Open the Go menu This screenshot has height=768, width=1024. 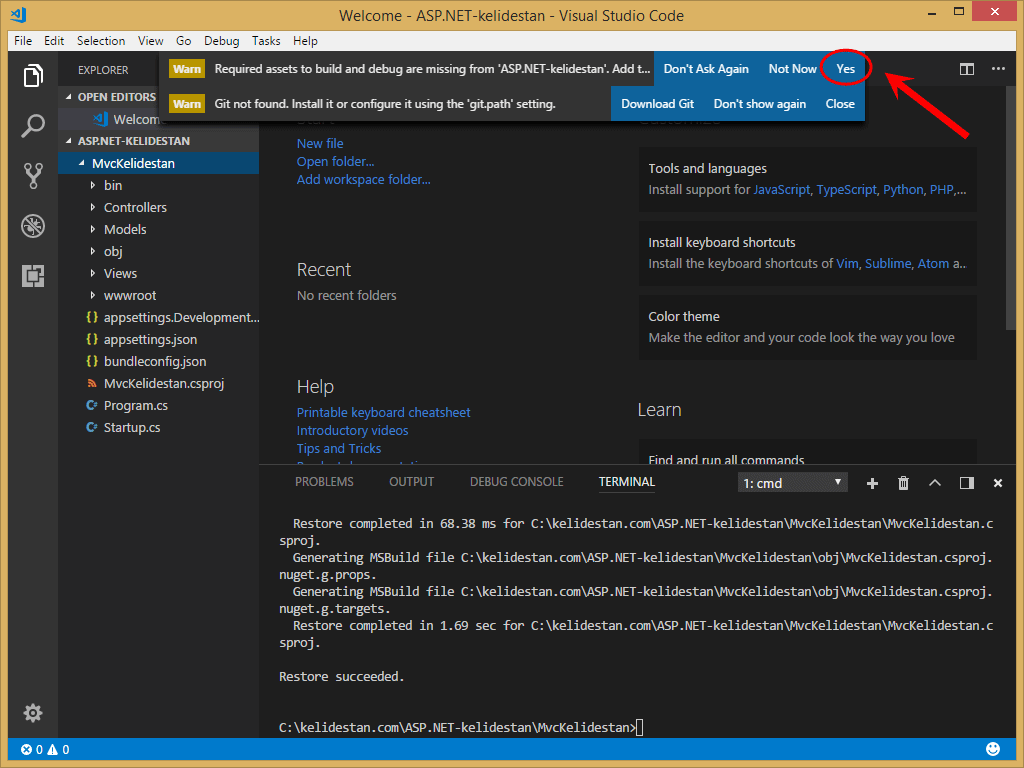tap(184, 40)
